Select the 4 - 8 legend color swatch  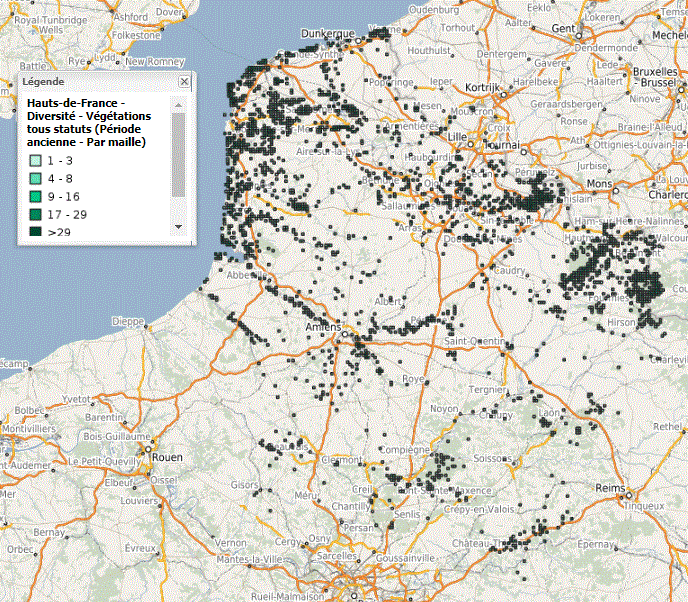pos(34,178)
